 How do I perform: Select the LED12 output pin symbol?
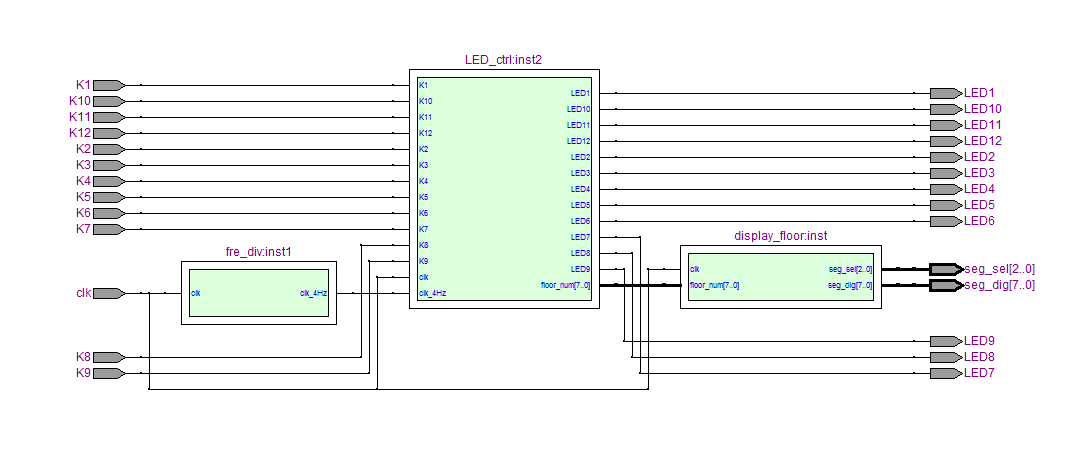point(946,141)
